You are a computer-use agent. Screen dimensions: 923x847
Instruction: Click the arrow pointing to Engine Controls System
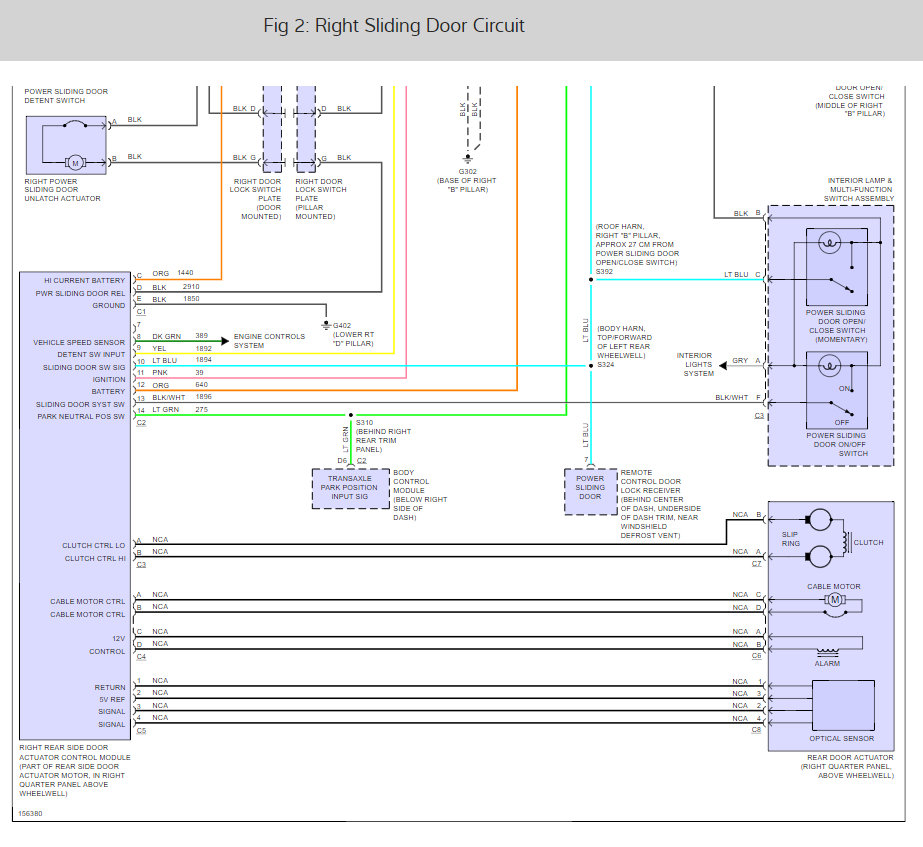pyautogui.click(x=224, y=341)
